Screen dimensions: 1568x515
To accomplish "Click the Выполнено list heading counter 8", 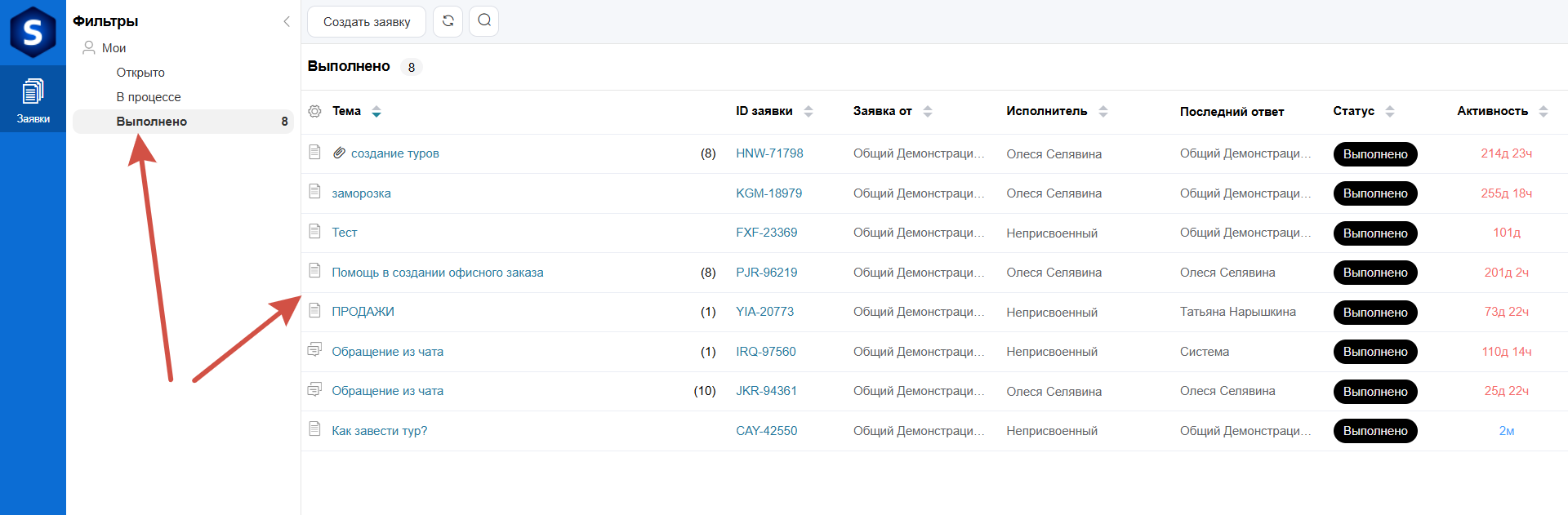I will coord(412,68).
